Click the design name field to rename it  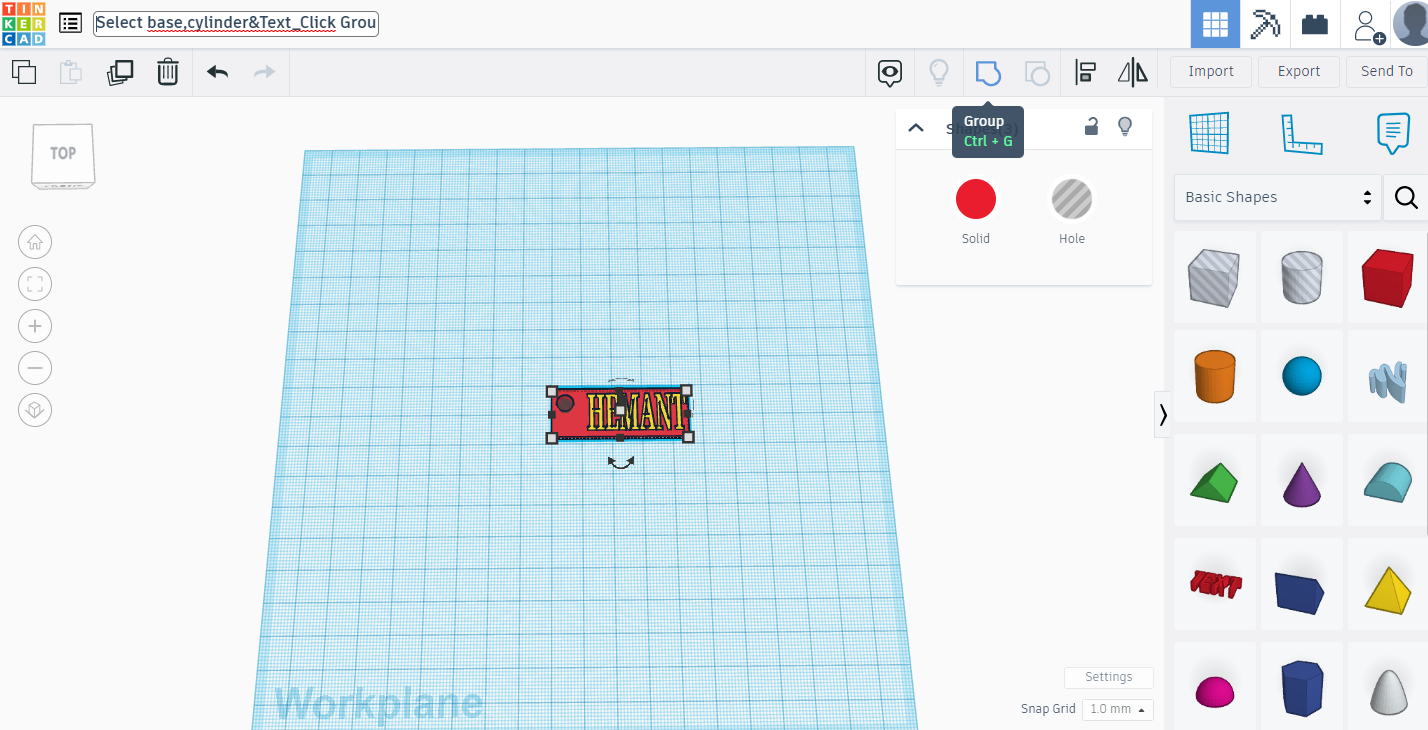click(235, 22)
